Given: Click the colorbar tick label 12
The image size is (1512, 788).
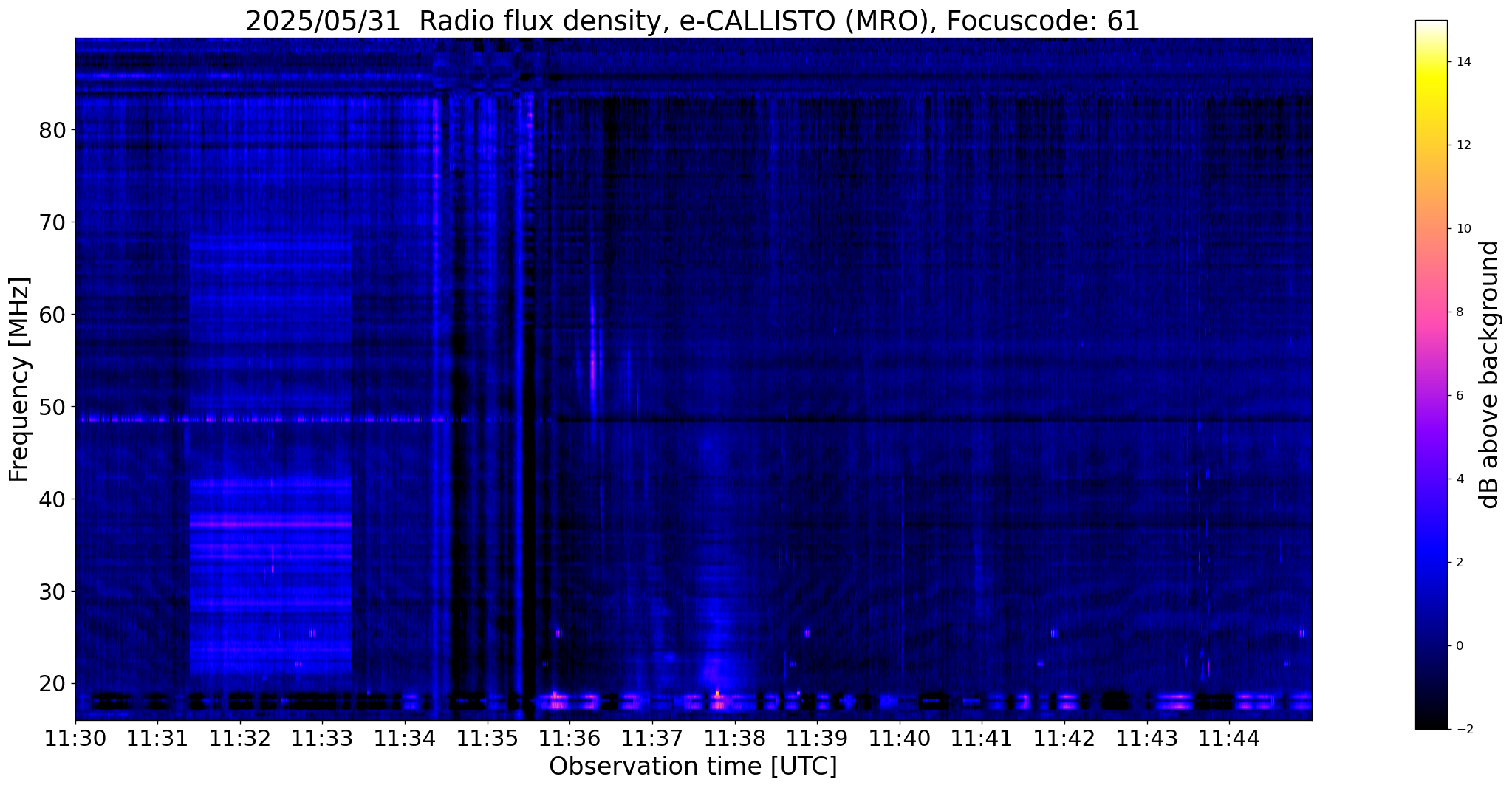Looking at the screenshot, I should point(1462,145).
